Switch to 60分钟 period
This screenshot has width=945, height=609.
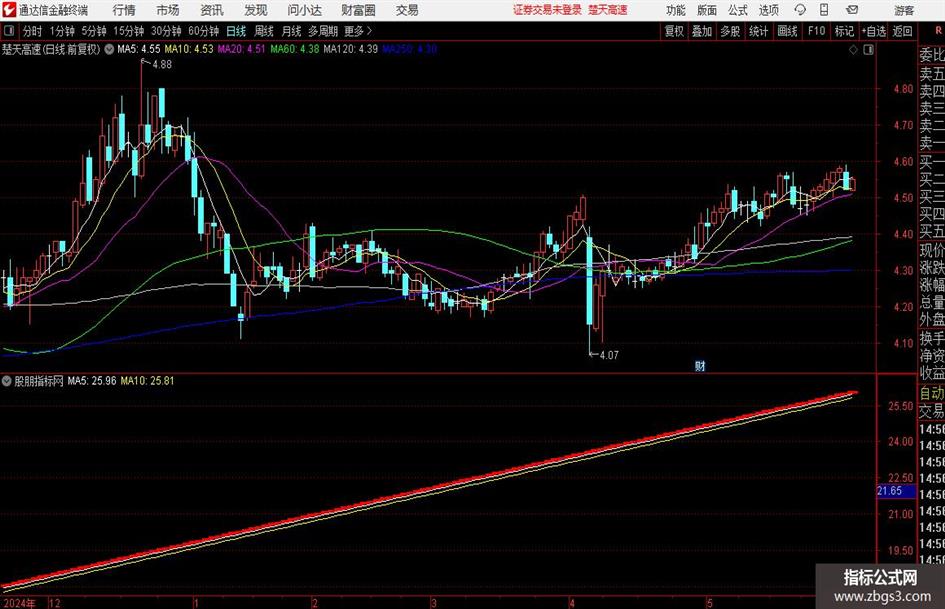204,31
